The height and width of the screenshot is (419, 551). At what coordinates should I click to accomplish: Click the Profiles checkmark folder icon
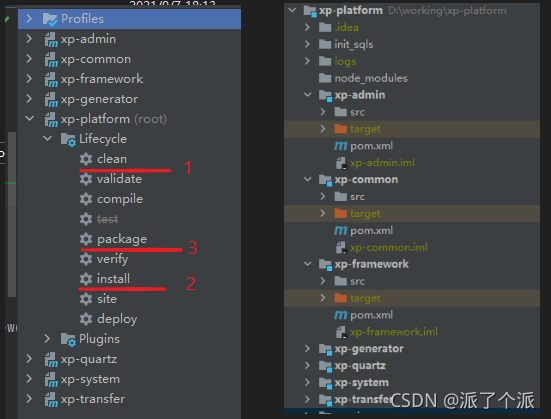[x=50, y=19]
